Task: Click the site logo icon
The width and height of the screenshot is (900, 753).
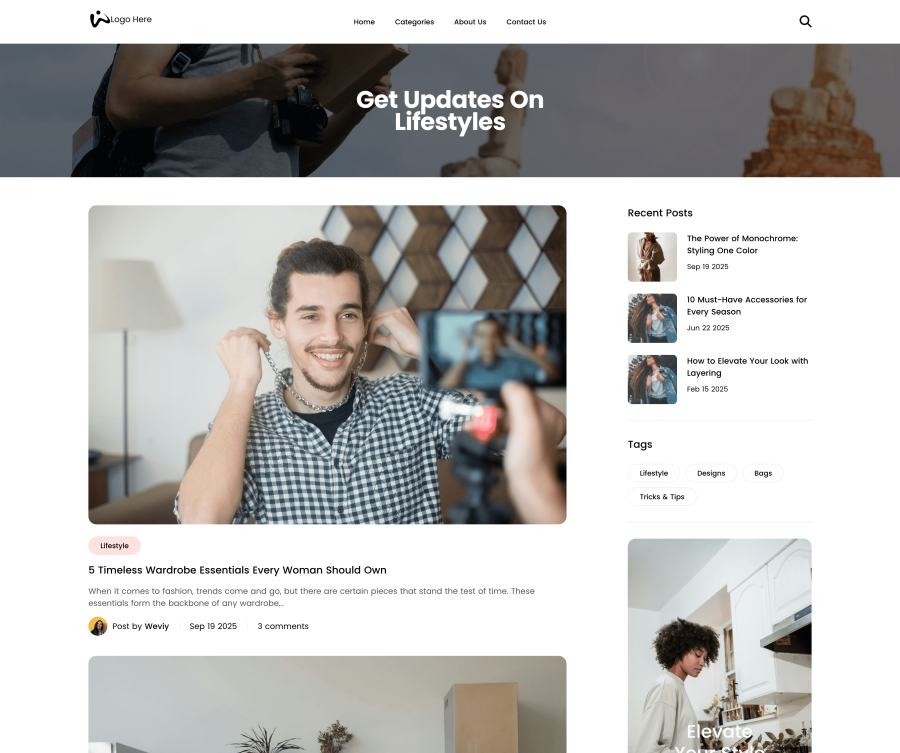Action: click(x=98, y=19)
